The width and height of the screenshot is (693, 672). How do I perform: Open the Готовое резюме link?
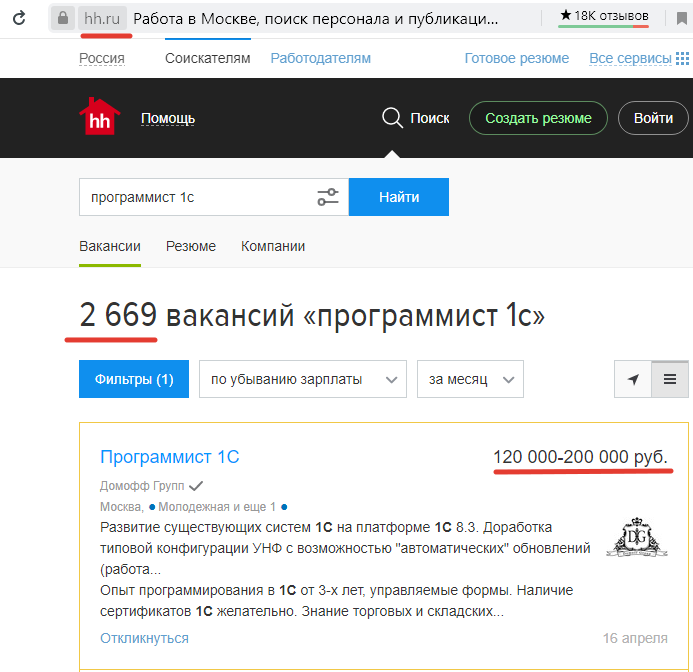pyautogui.click(x=517, y=58)
